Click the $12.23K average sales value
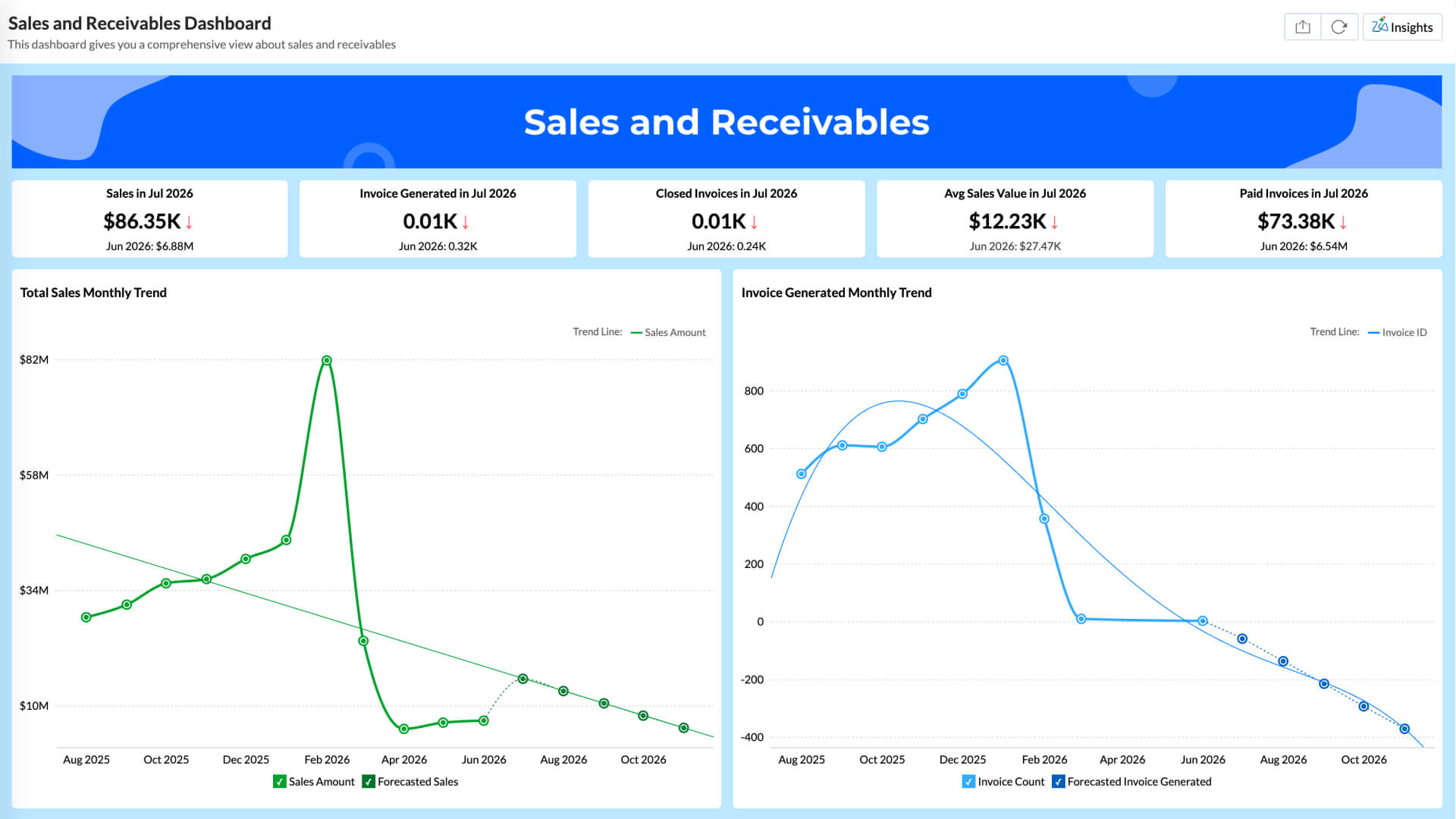This screenshot has width=1456, height=819. 1007,221
